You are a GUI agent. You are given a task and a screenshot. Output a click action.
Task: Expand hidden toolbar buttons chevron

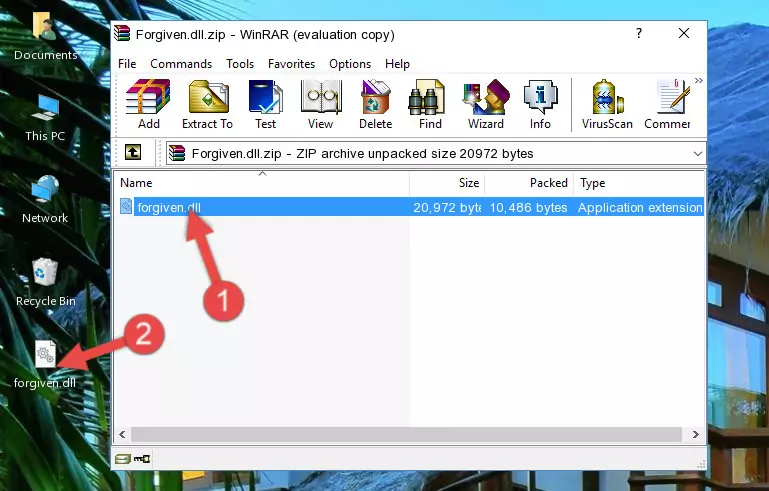[x=698, y=80]
